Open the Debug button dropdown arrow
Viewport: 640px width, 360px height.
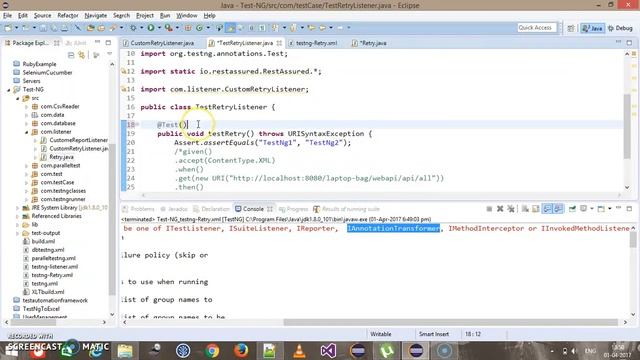[142, 28]
